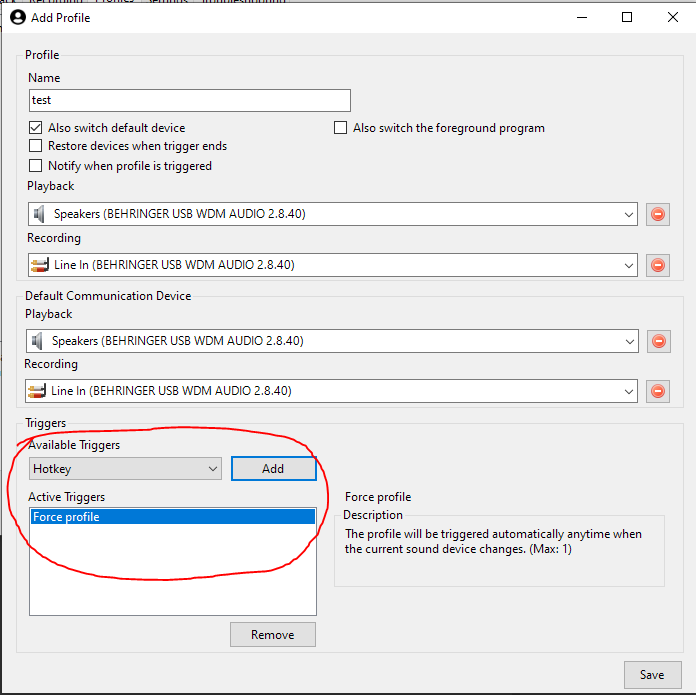Click the Add trigger button
The width and height of the screenshot is (696, 695).
click(273, 469)
